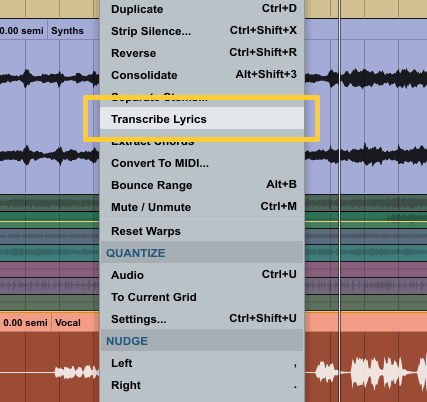Open quantize Settings dialog
The height and width of the screenshot is (402, 427).
[202, 319]
